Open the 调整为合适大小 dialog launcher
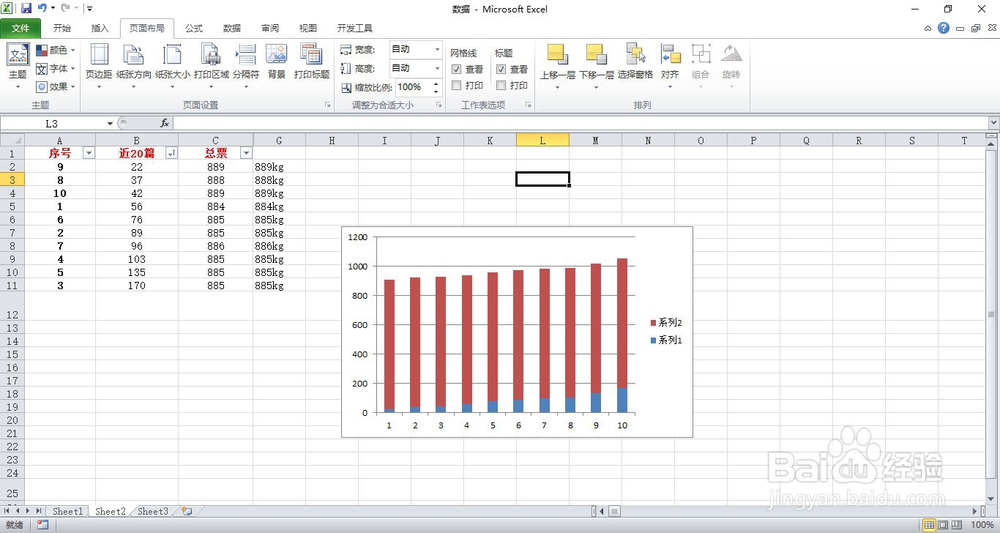1000x533 pixels. [439, 105]
